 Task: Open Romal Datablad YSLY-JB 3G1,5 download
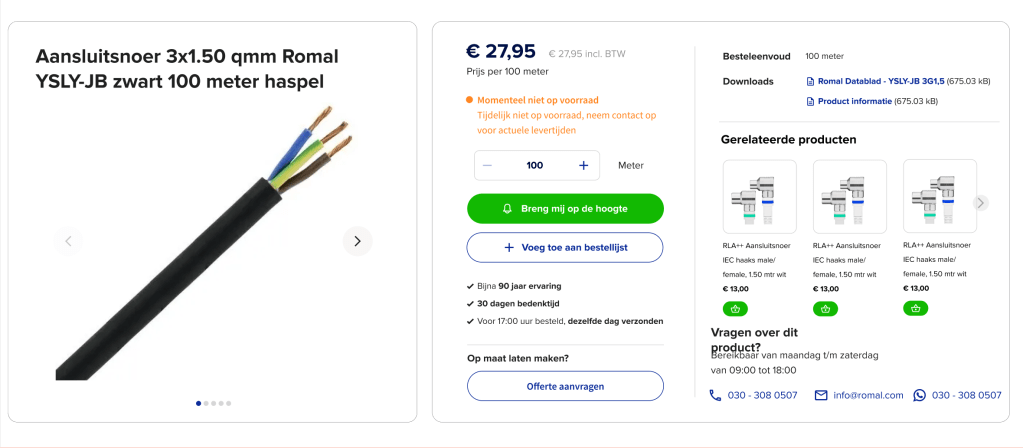[x=875, y=81]
